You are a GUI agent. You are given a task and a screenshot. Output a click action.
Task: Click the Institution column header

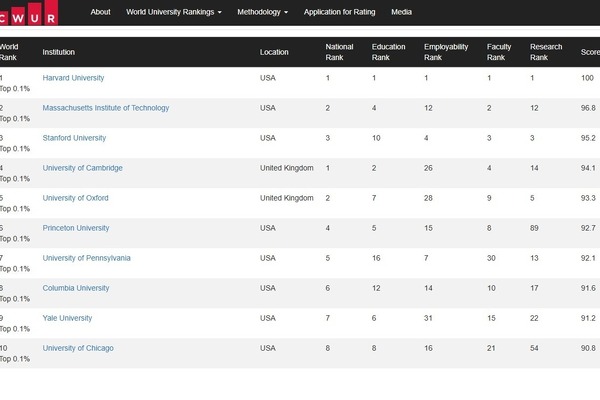click(x=59, y=52)
